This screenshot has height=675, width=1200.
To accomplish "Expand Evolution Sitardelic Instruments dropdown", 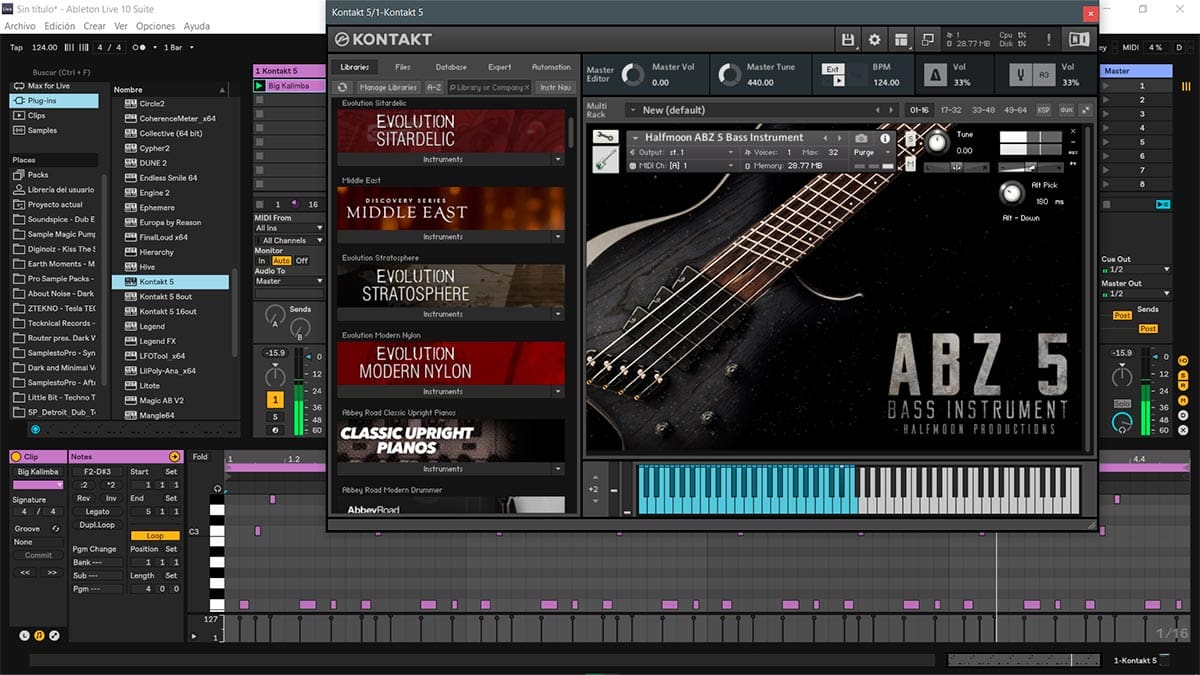I will (x=558, y=160).
